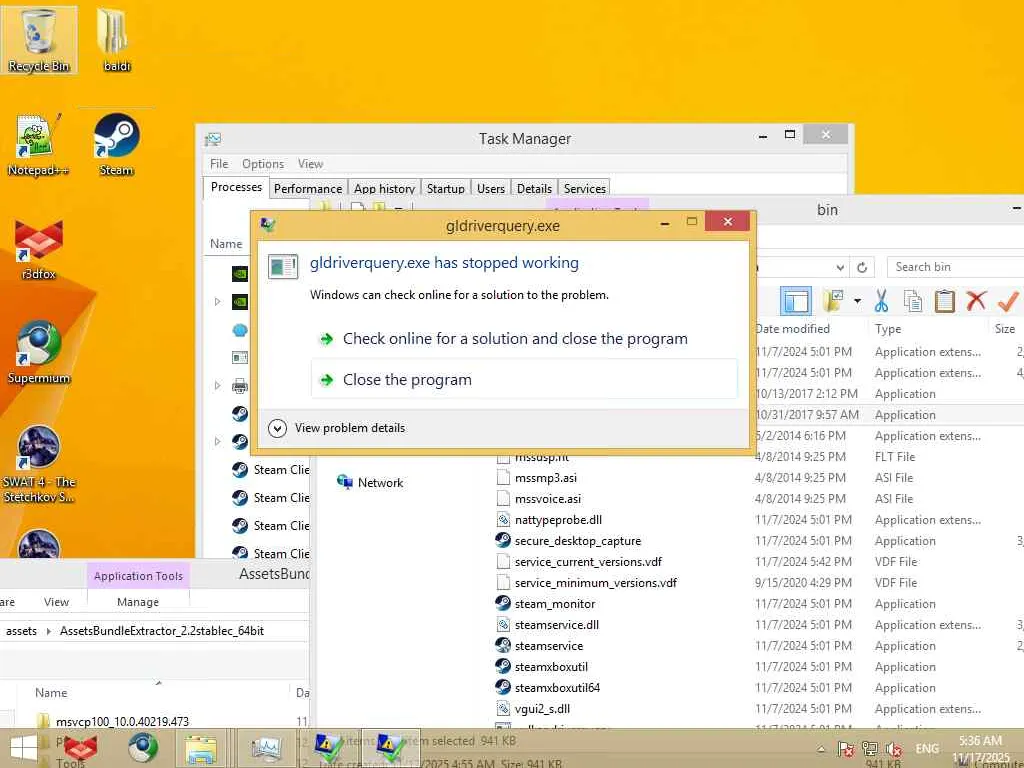Open the Task Manager Options menu
Screen dimensions: 1024x768
(x=263, y=164)
